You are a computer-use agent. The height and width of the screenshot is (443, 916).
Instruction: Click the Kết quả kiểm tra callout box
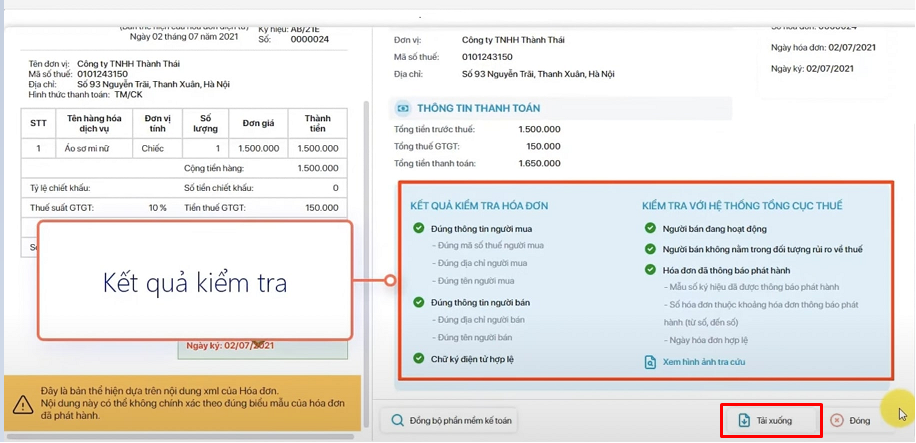(x=195, y=280)
